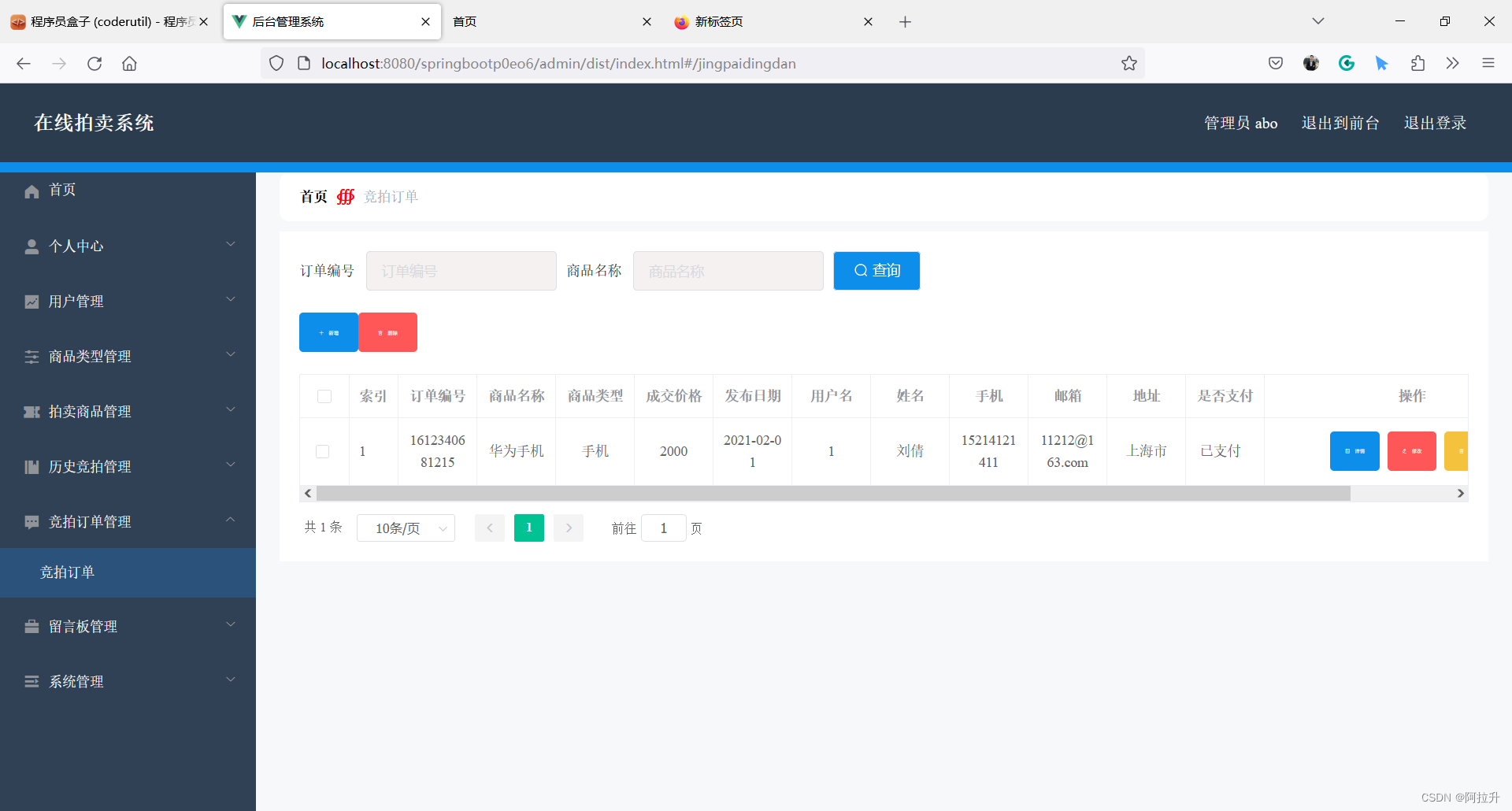
Task: Switch to the 新标签页 browser tab
Action: pyautogui.click(x=772, y=22)
